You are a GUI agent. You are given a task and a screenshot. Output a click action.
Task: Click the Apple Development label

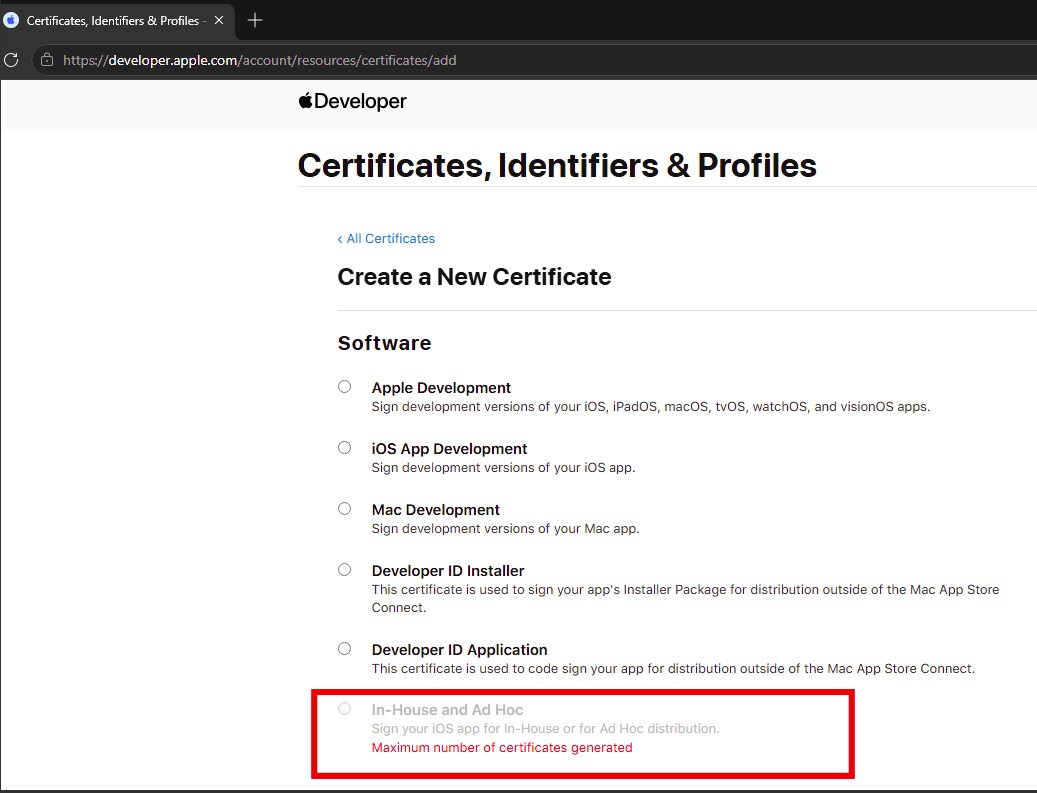441,388
